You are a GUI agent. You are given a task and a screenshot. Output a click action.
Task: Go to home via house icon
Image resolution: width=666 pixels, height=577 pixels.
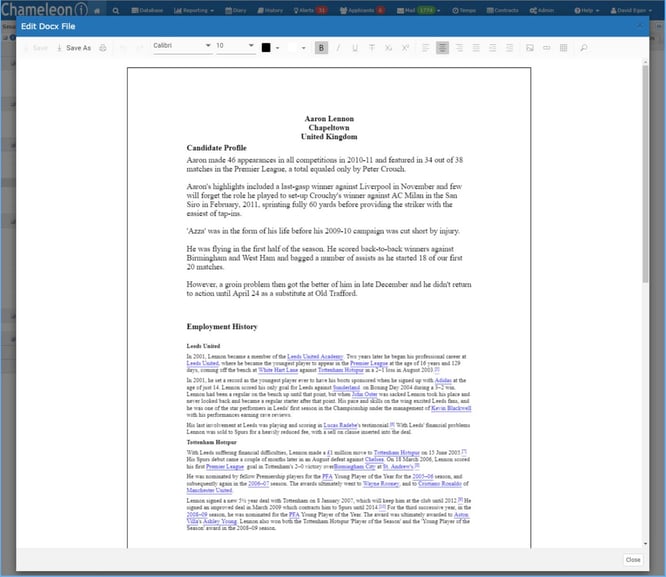point(97,11)
